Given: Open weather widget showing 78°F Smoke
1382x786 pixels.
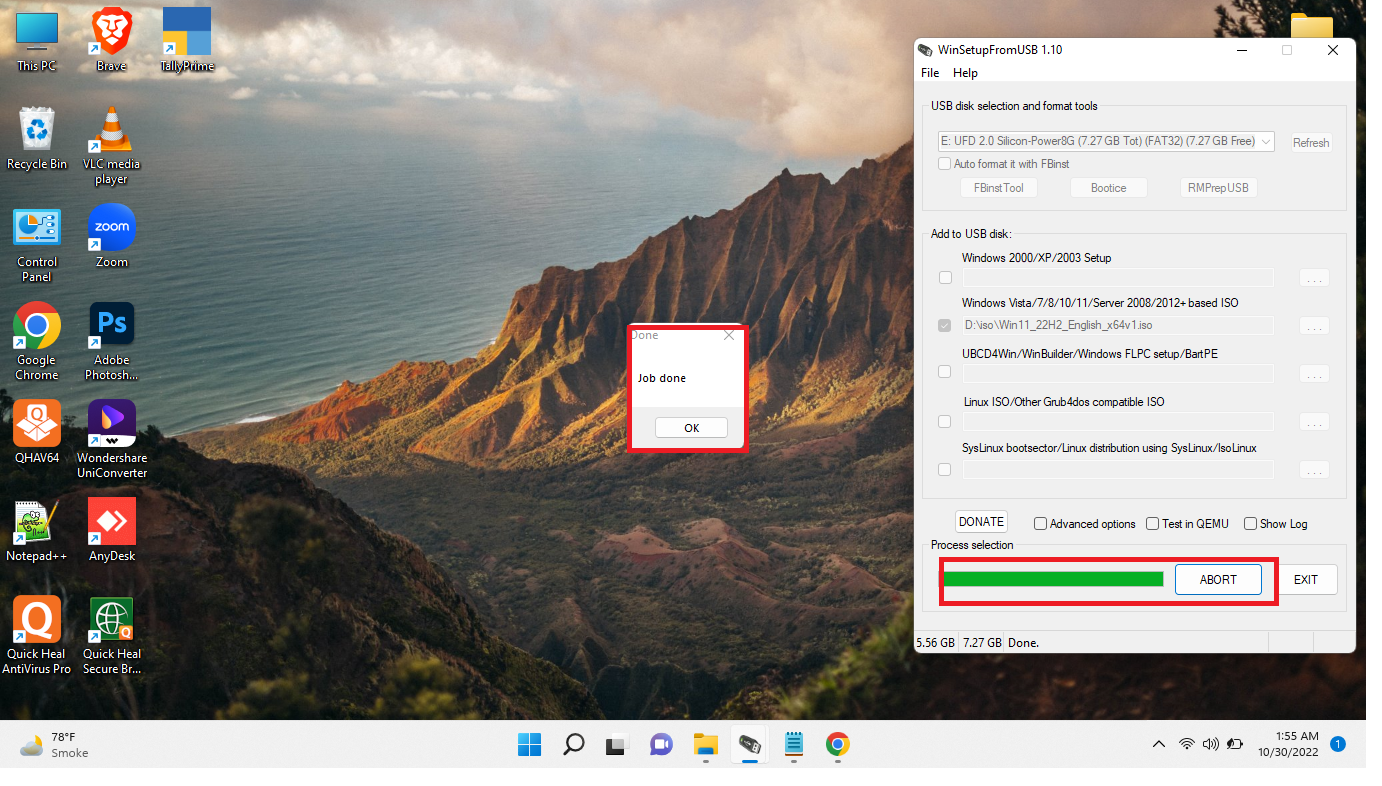Looking at the screenshot, I should [x=55, y=744].
